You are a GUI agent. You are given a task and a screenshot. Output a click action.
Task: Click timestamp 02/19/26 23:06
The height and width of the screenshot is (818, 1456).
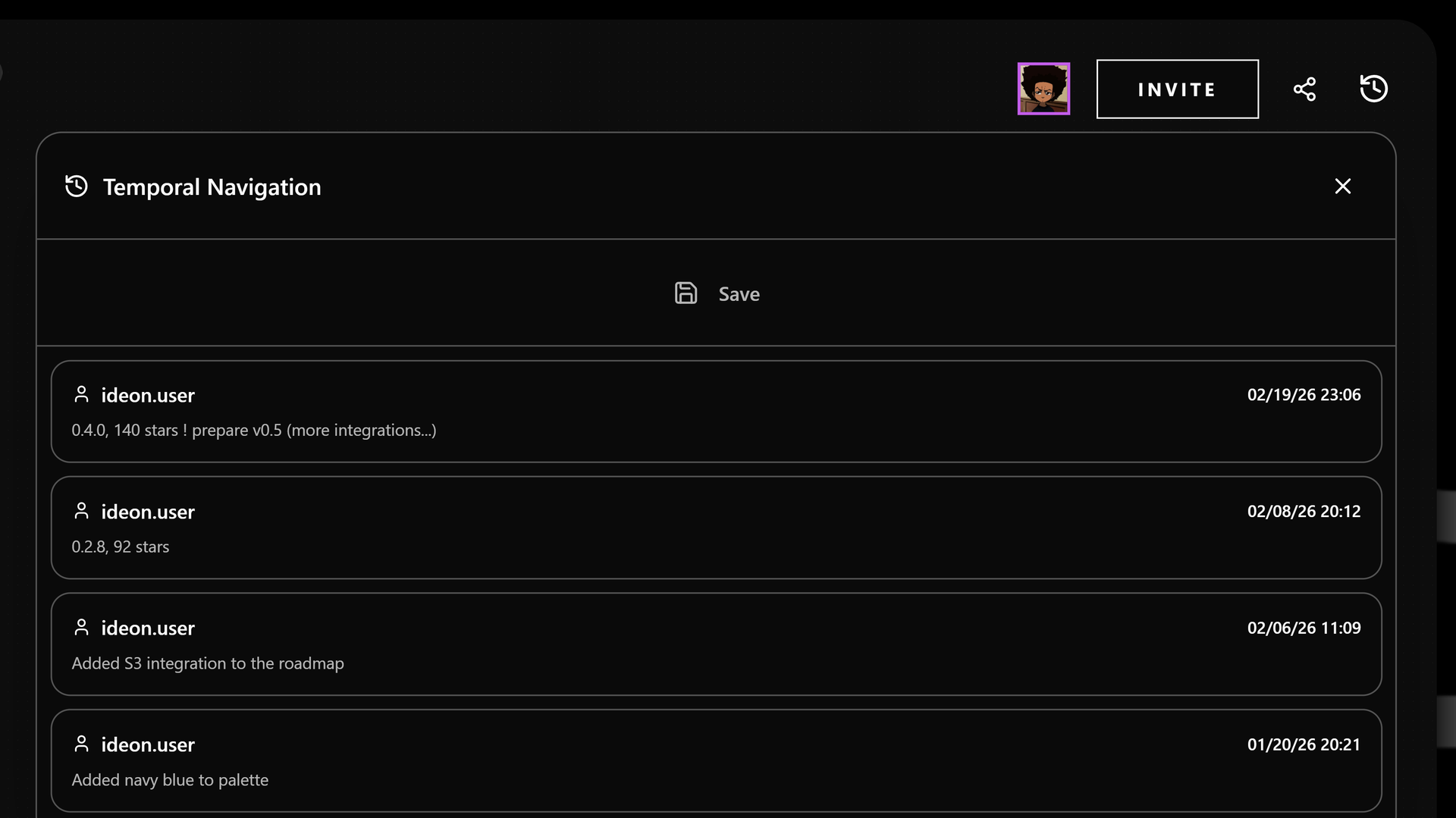[1304, 395]
